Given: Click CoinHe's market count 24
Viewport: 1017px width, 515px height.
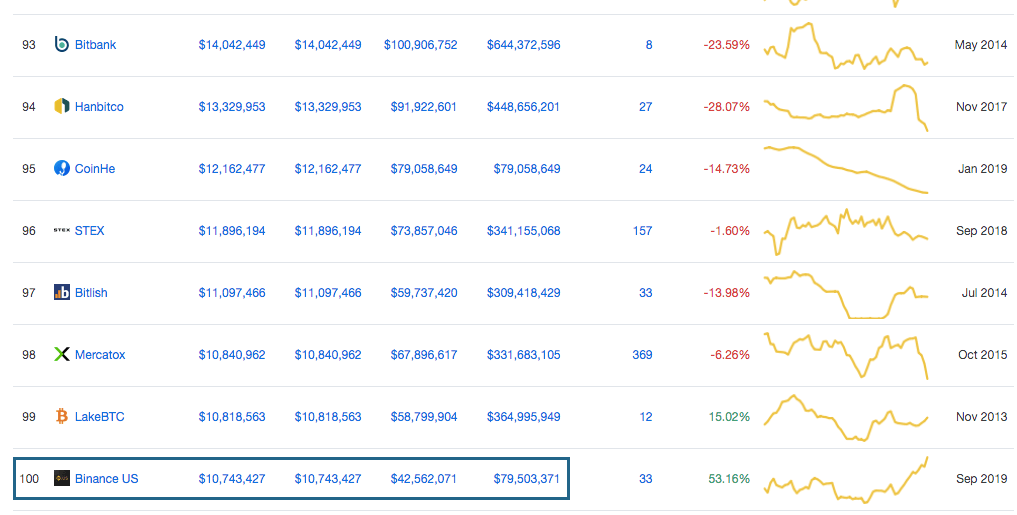Looking at the screenshot, I should (x=645, y=169).
